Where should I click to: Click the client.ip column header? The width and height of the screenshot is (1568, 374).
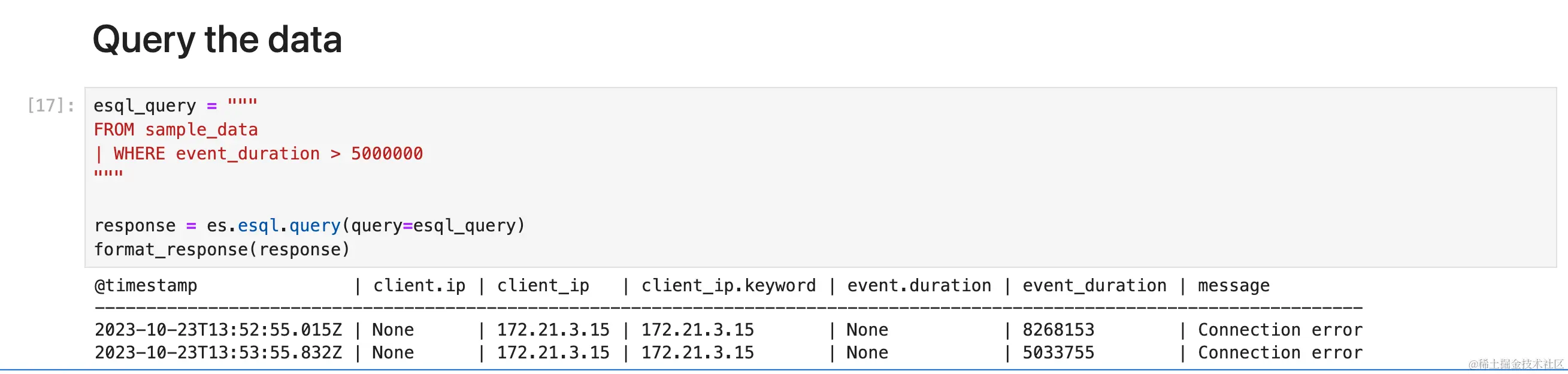[x=419, y=286]
